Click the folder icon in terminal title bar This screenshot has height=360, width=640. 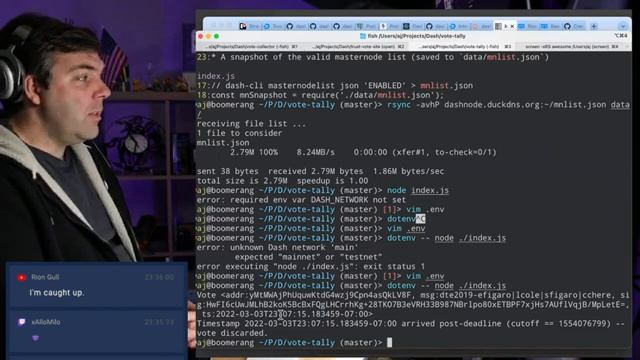363,36
